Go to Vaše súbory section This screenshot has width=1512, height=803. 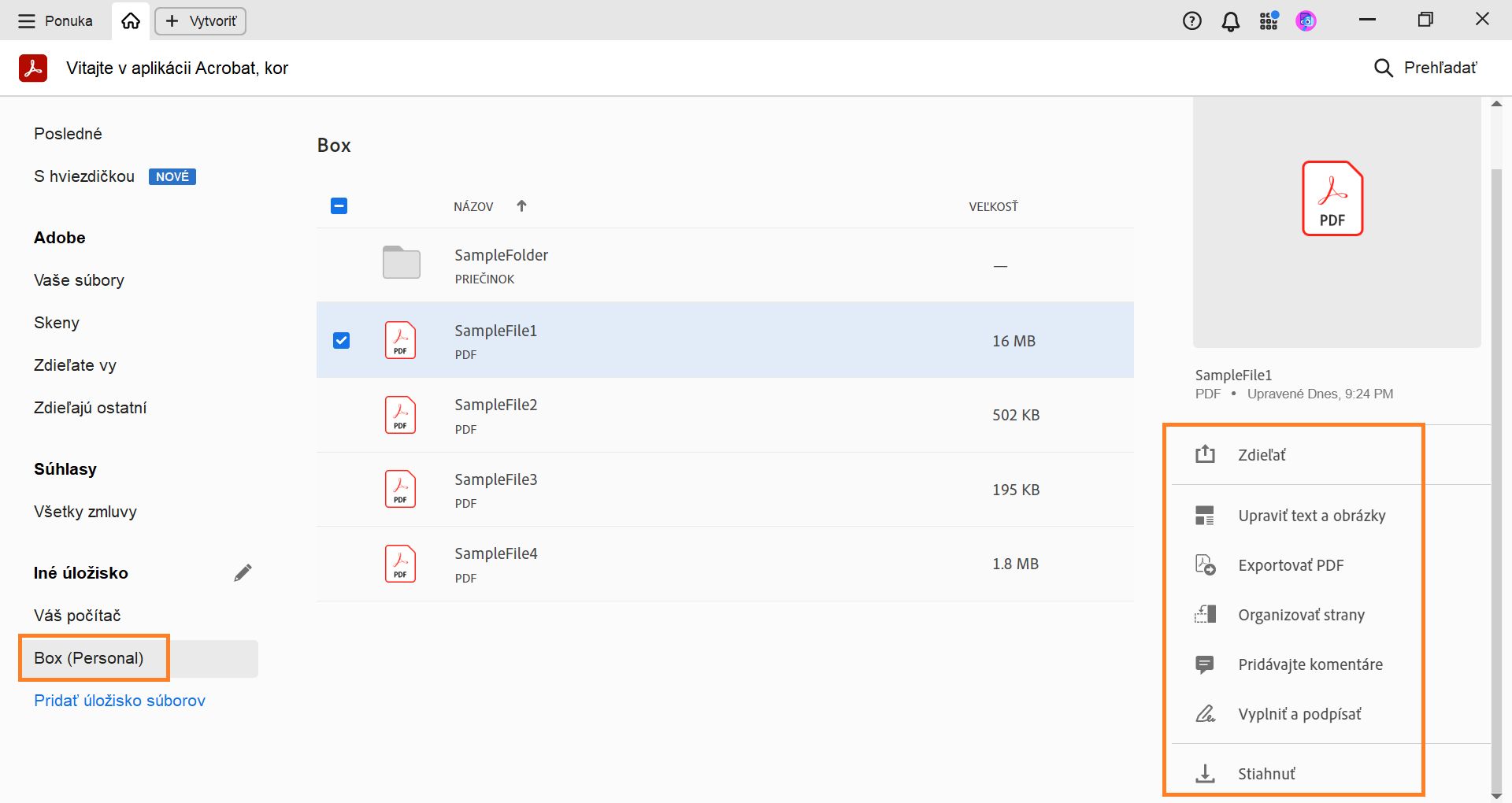click(79, 280)
